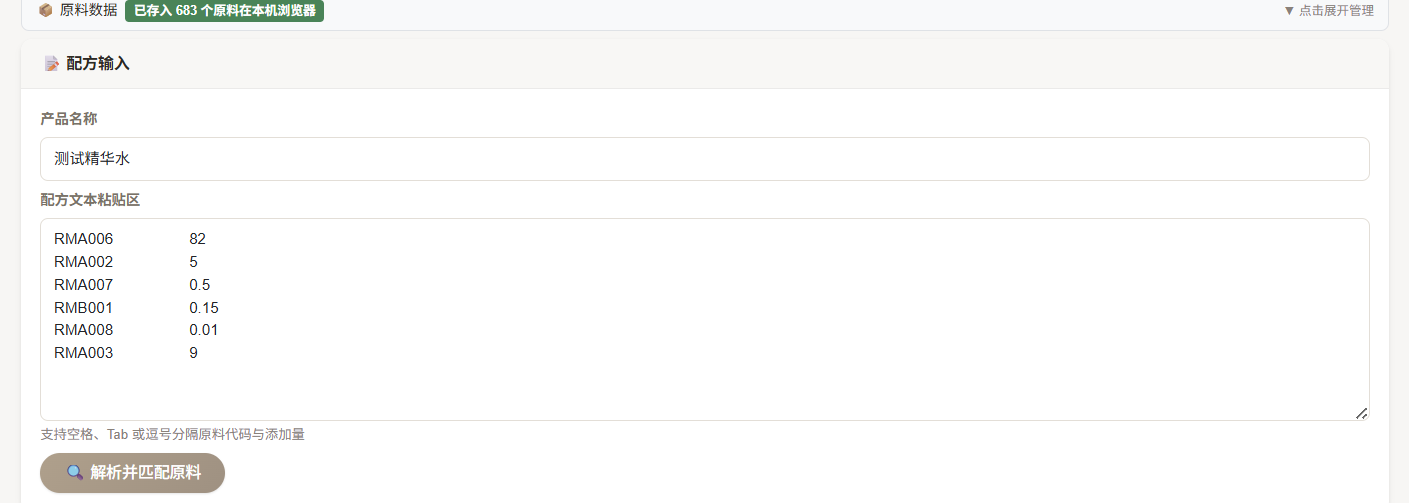Click the textarea resize handle corner
The width and height of the screenshot is (1409, 503).
pos(1361,413)
